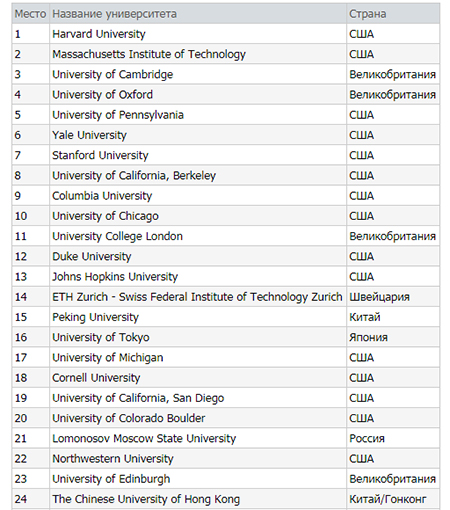
Task: Click the 'Название университета' column header
Action: pos(114,14)
